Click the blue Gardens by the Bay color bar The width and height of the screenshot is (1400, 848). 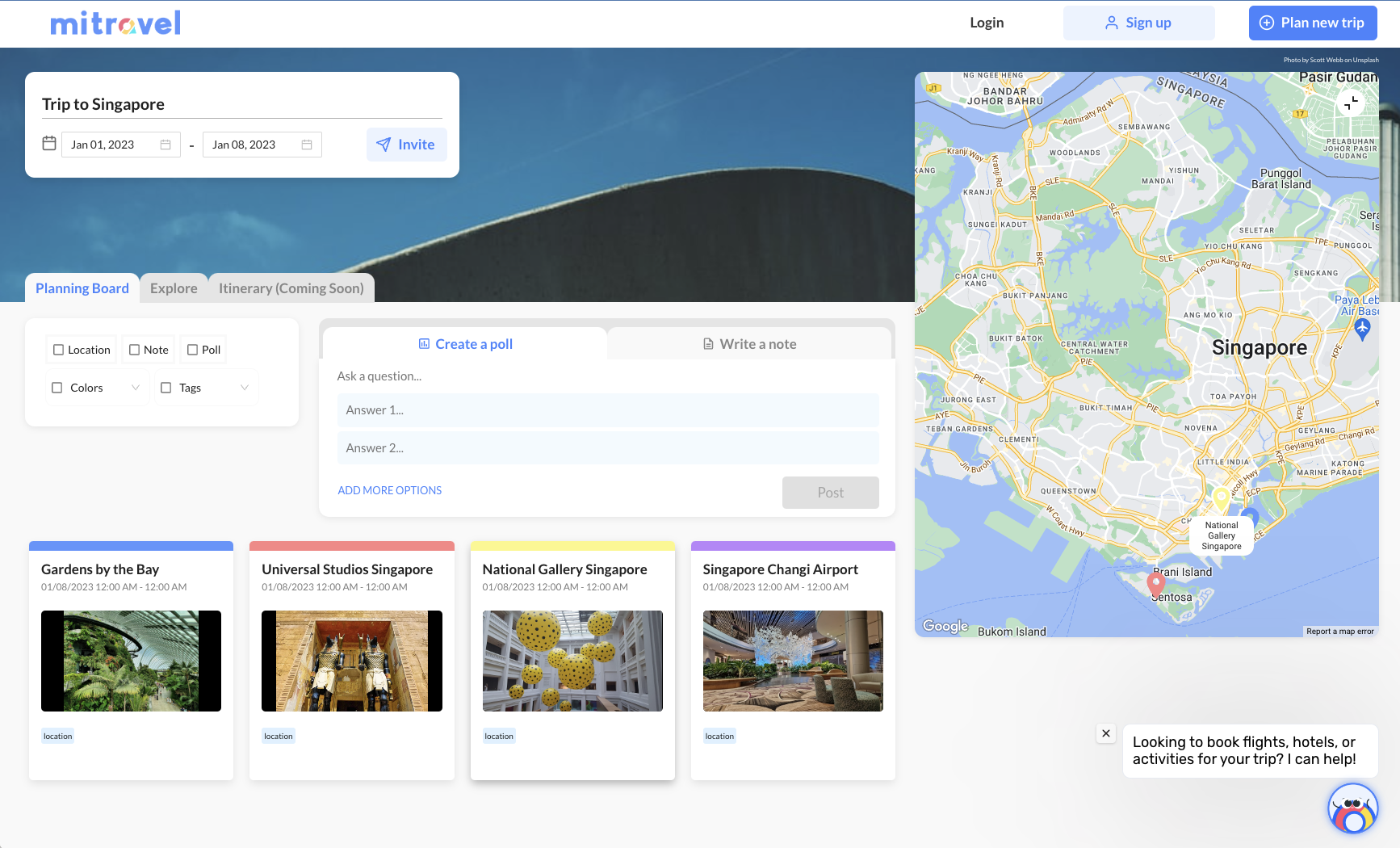(131, 546)
